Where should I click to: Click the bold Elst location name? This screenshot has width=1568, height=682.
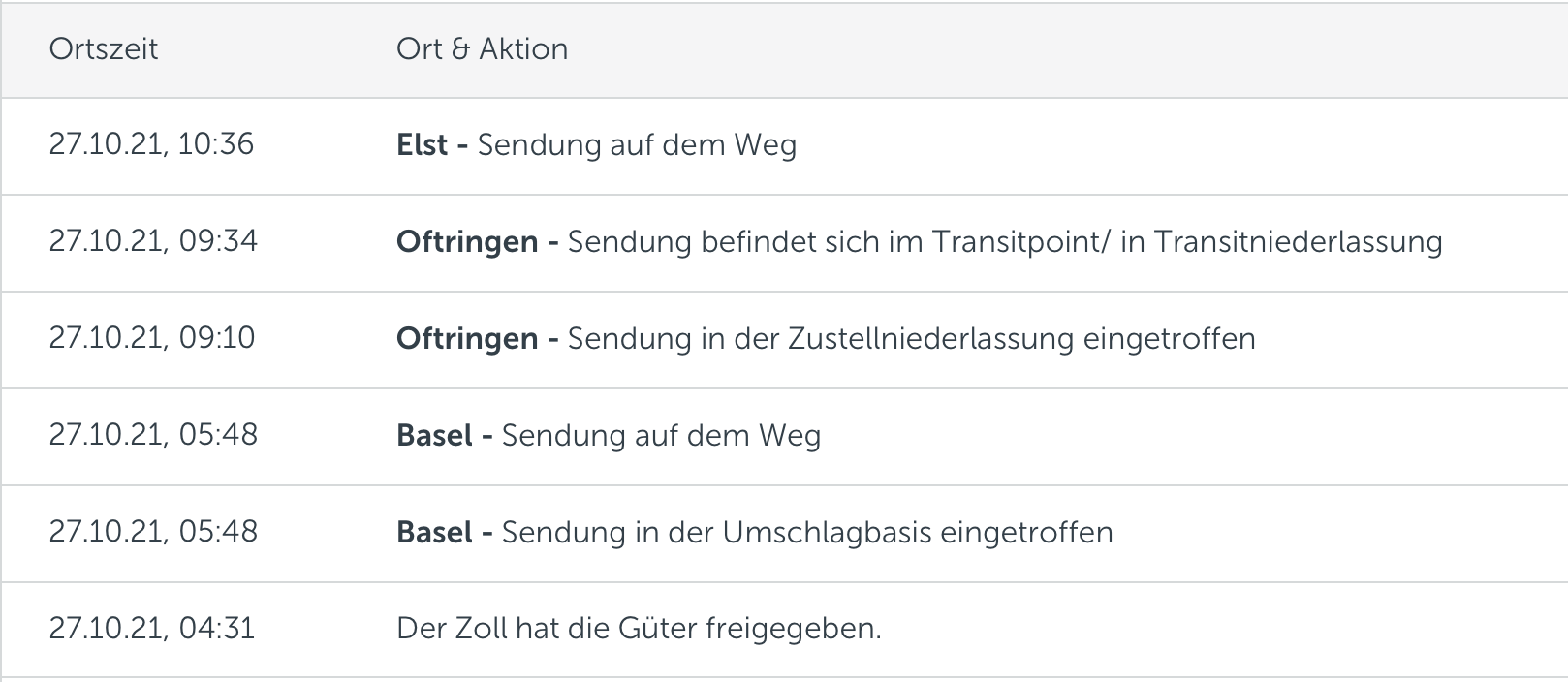tap(423, 145)
